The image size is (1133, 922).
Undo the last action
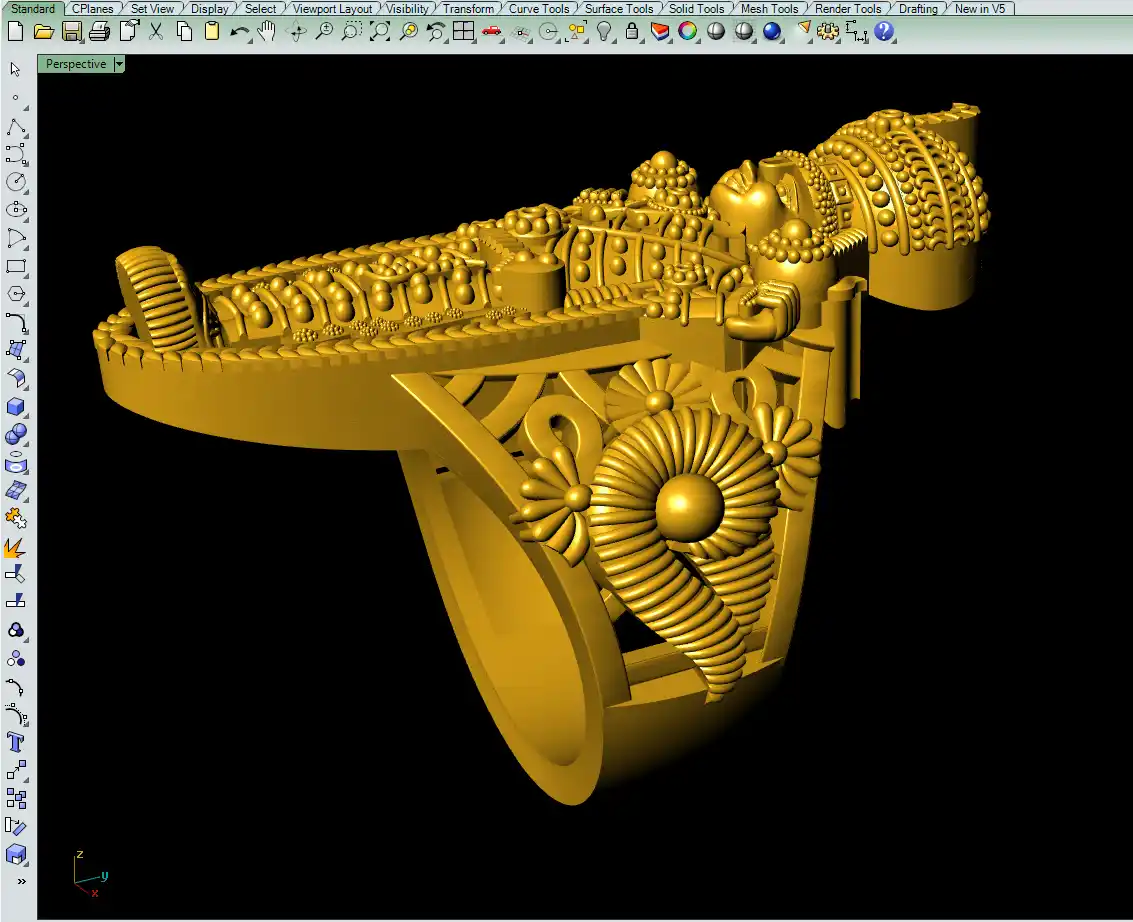click(x=240, y=32)
